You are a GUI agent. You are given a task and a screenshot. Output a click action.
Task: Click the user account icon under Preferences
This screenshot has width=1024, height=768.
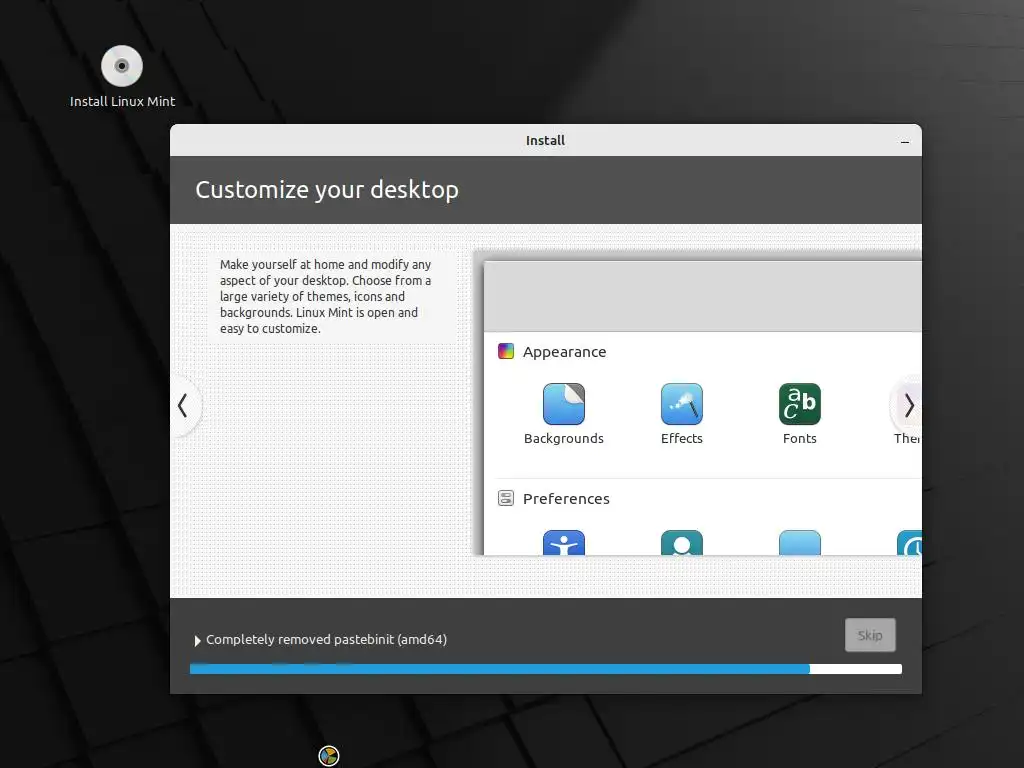[x=682, y=543]
